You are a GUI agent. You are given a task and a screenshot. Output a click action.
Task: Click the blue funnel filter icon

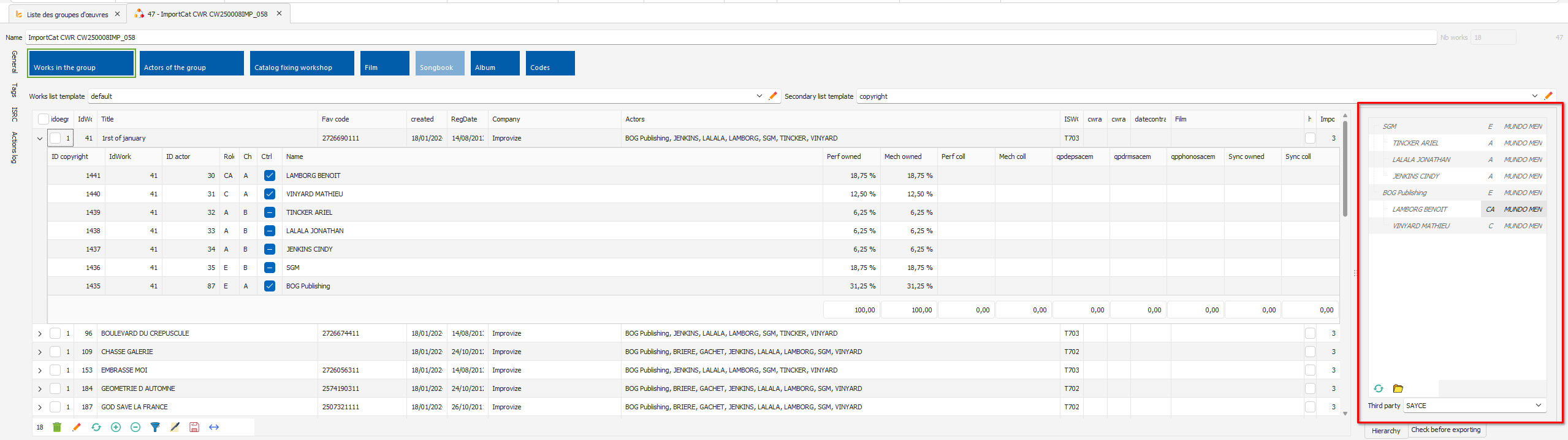155,427
